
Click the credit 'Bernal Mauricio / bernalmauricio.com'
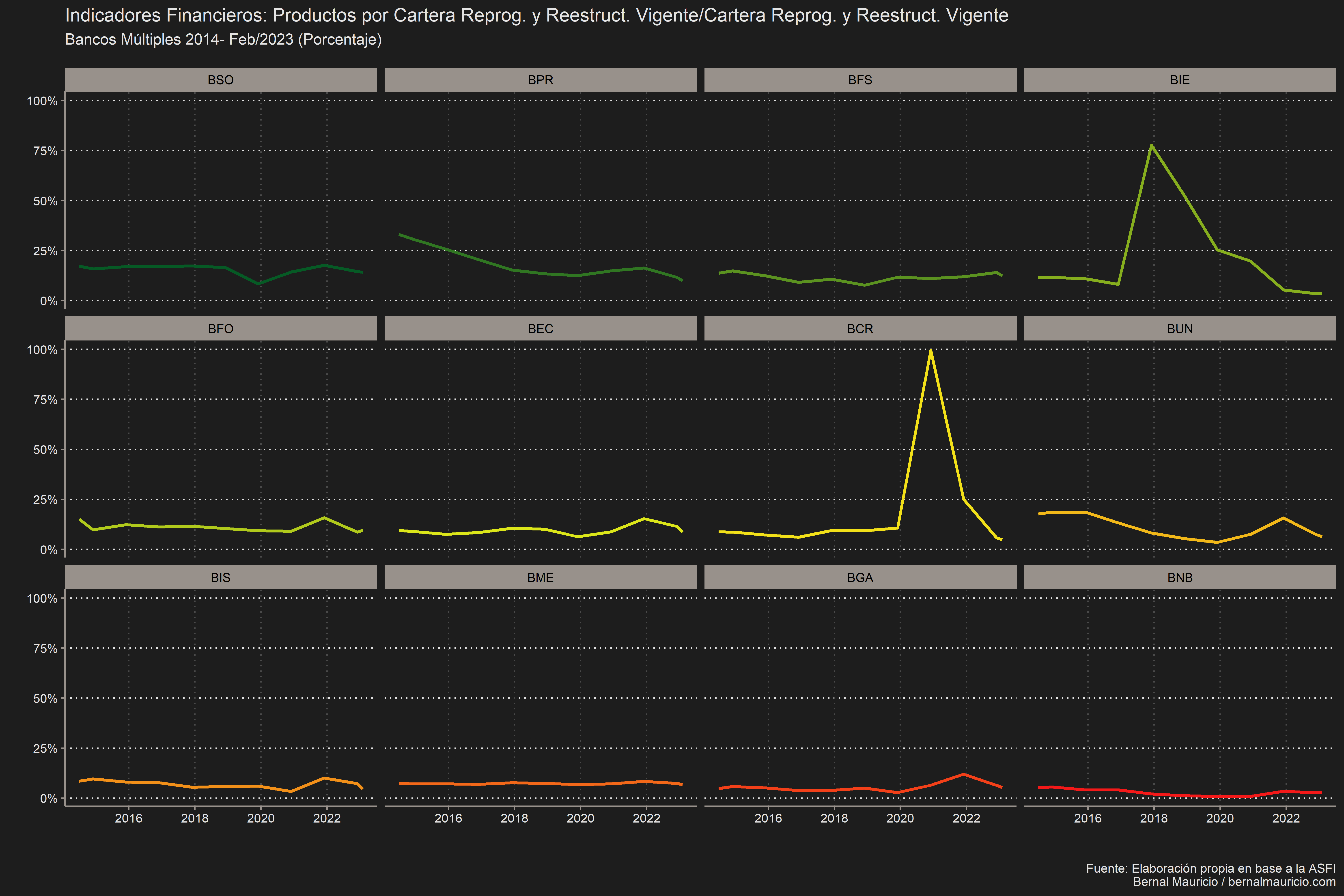[x=1234, y=882]
